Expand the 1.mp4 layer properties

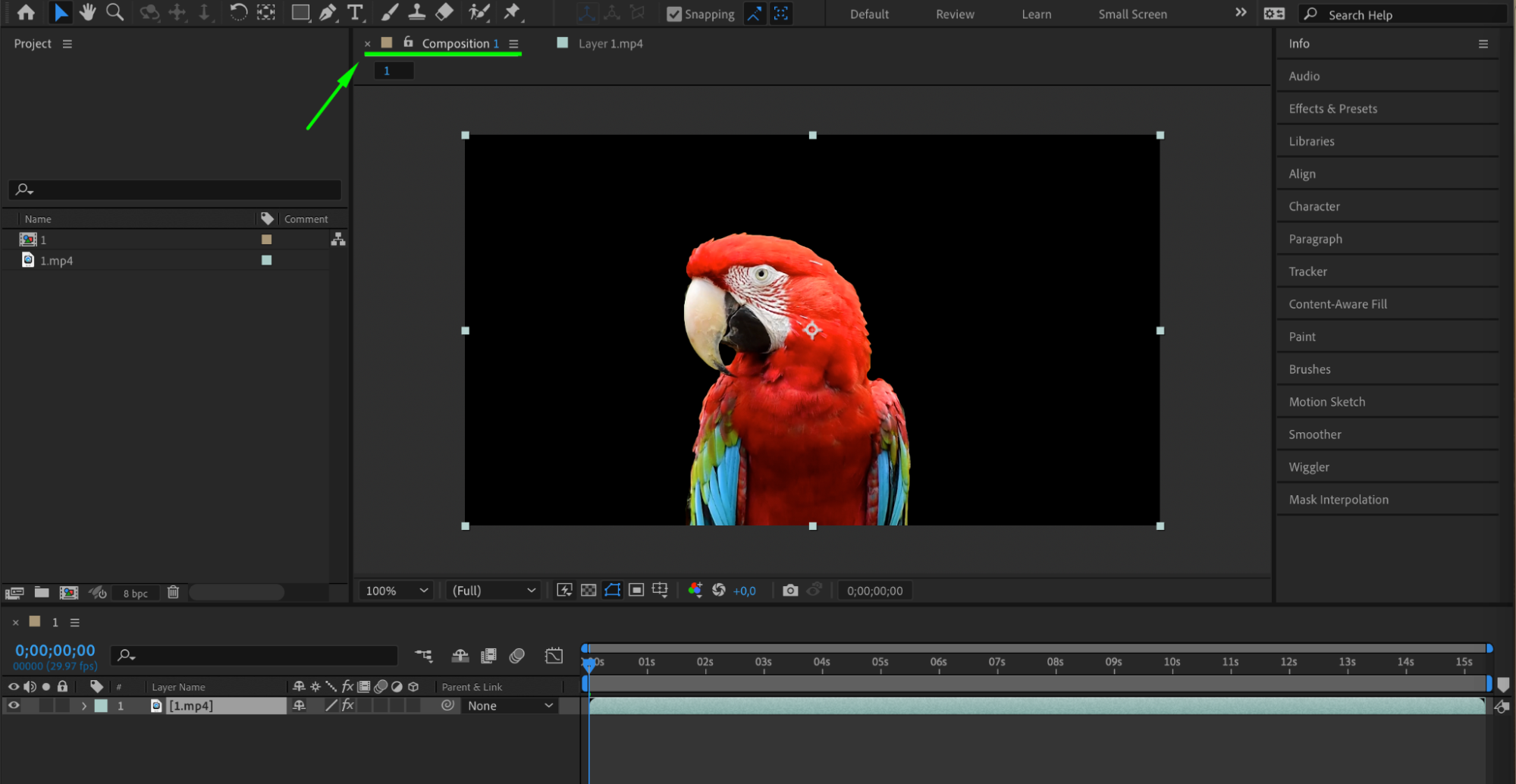coord(84,705)
